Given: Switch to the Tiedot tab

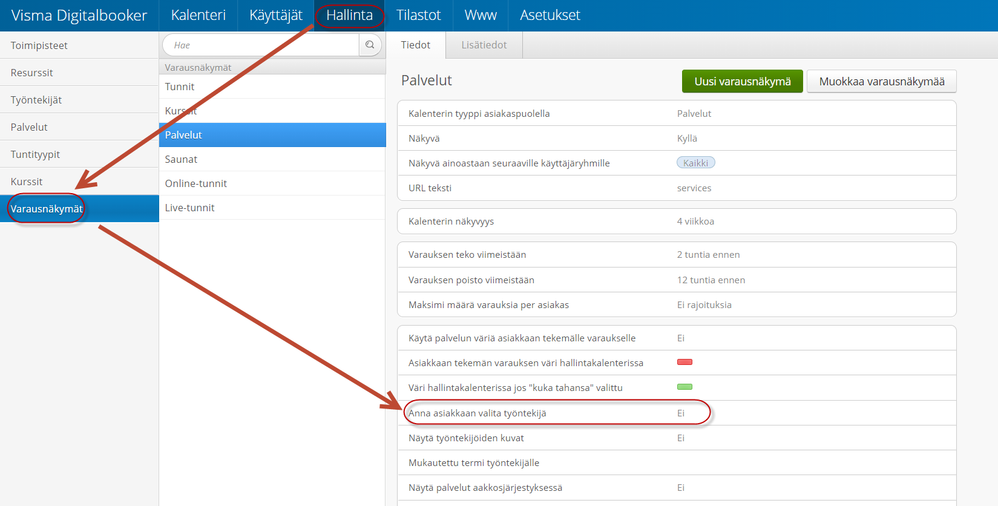Looking at the screenshot, I should pyautogui.click(x=416, y=45).
